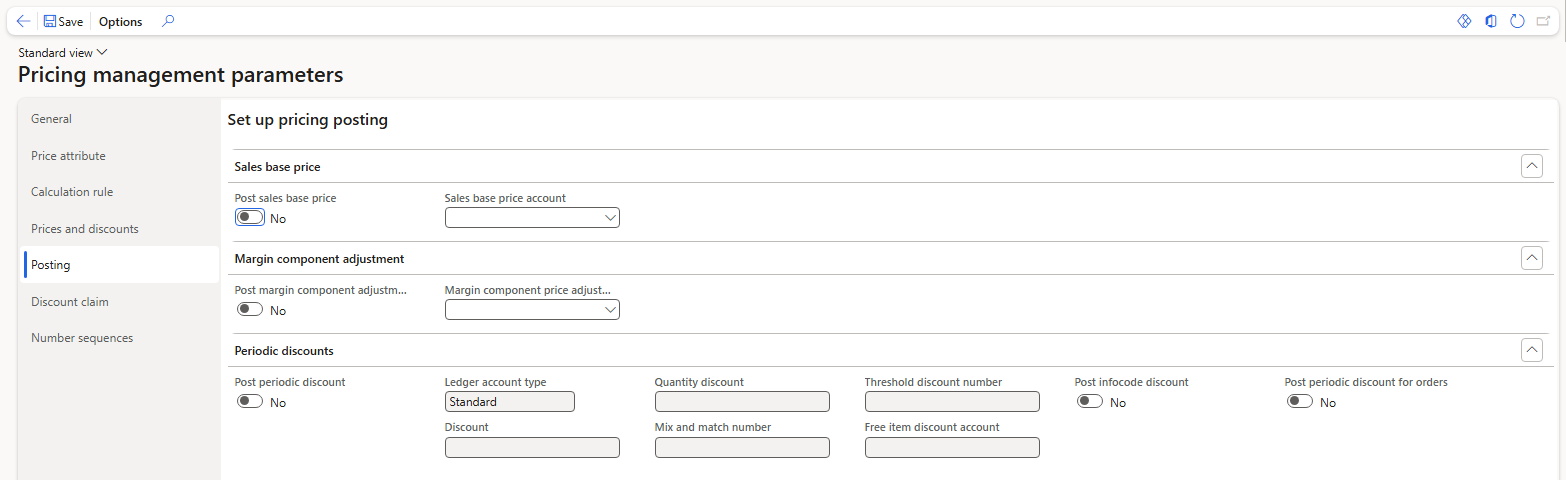Select the Posting tab
The height and width of the screenshot is (480, 1566).
pos(121,265)
